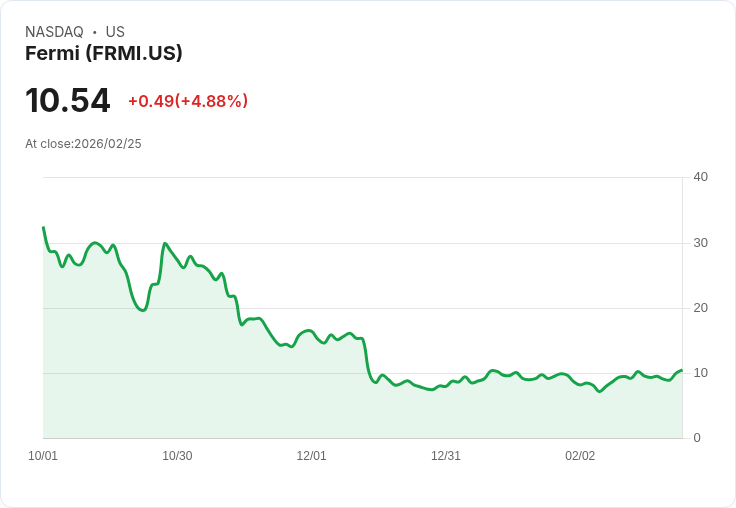Select the 30 label on the price axis
The width and height of the screenshot is (736, 508).
click(700, 243)
